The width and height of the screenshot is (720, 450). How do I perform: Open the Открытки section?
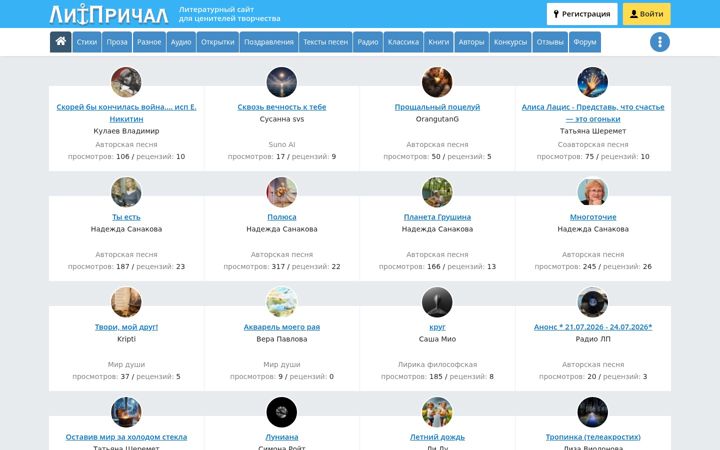tap(218, 42)
